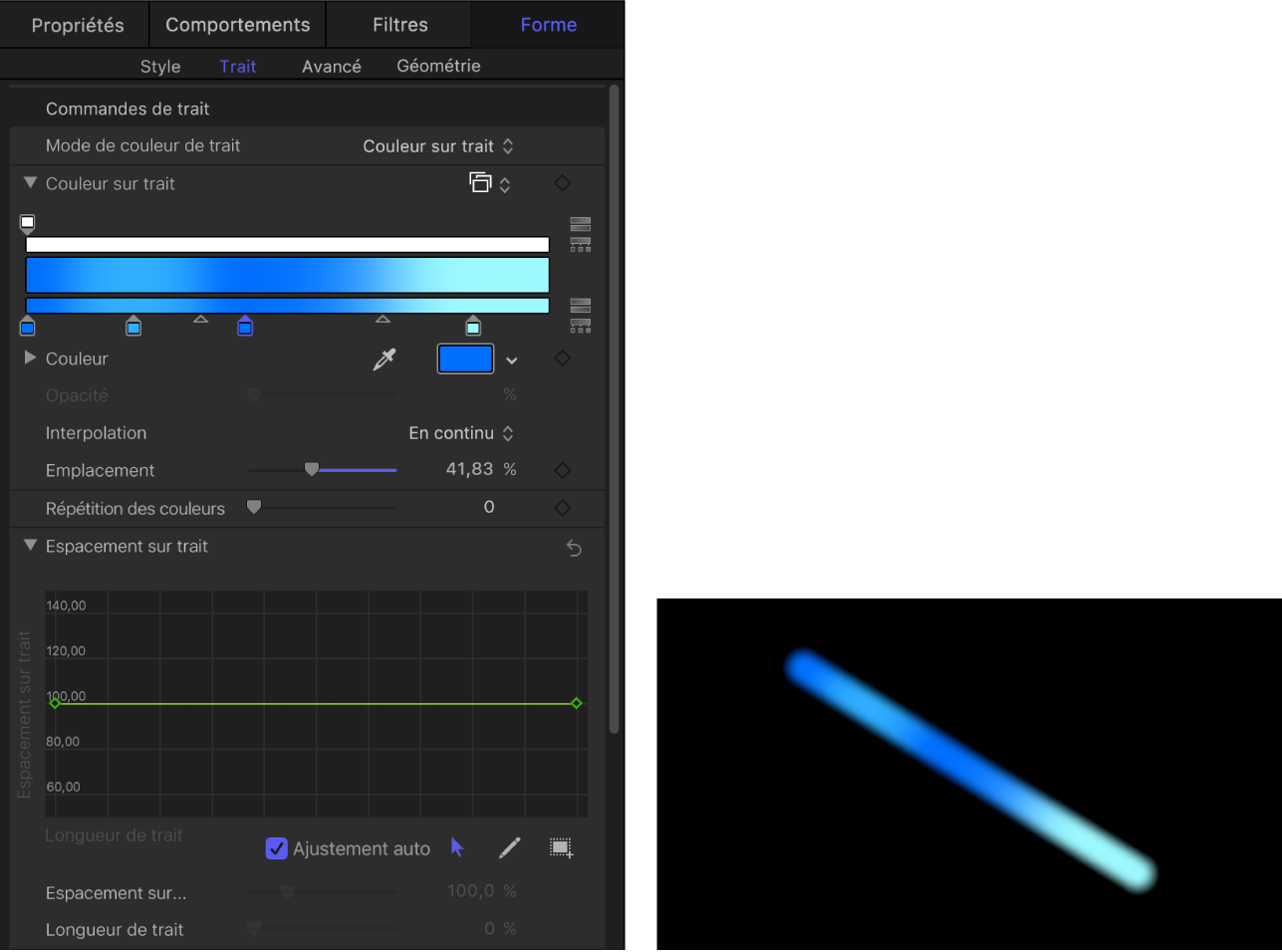
Task: Open the Filtres tab
Action: pos(400,25)
